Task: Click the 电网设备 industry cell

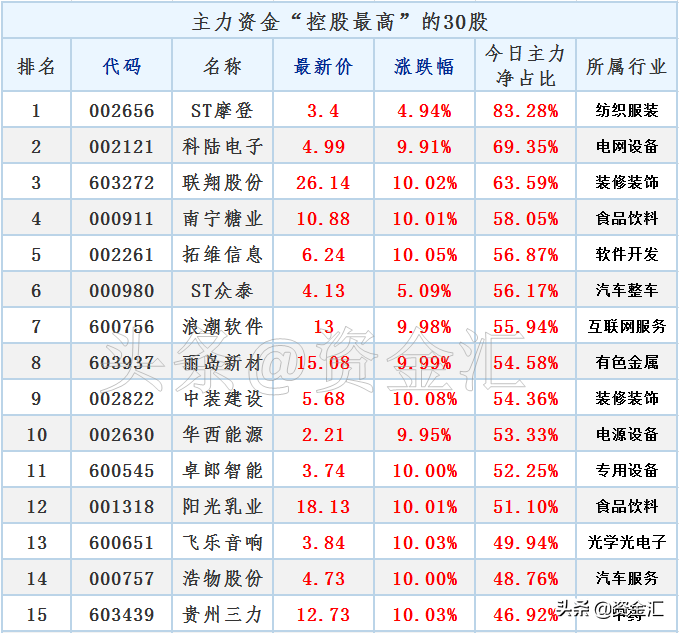Action: (x=627, y=146)
